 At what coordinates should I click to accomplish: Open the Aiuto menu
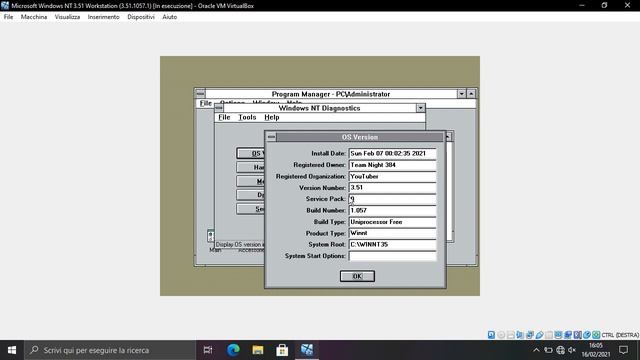(x=169, y=17)
